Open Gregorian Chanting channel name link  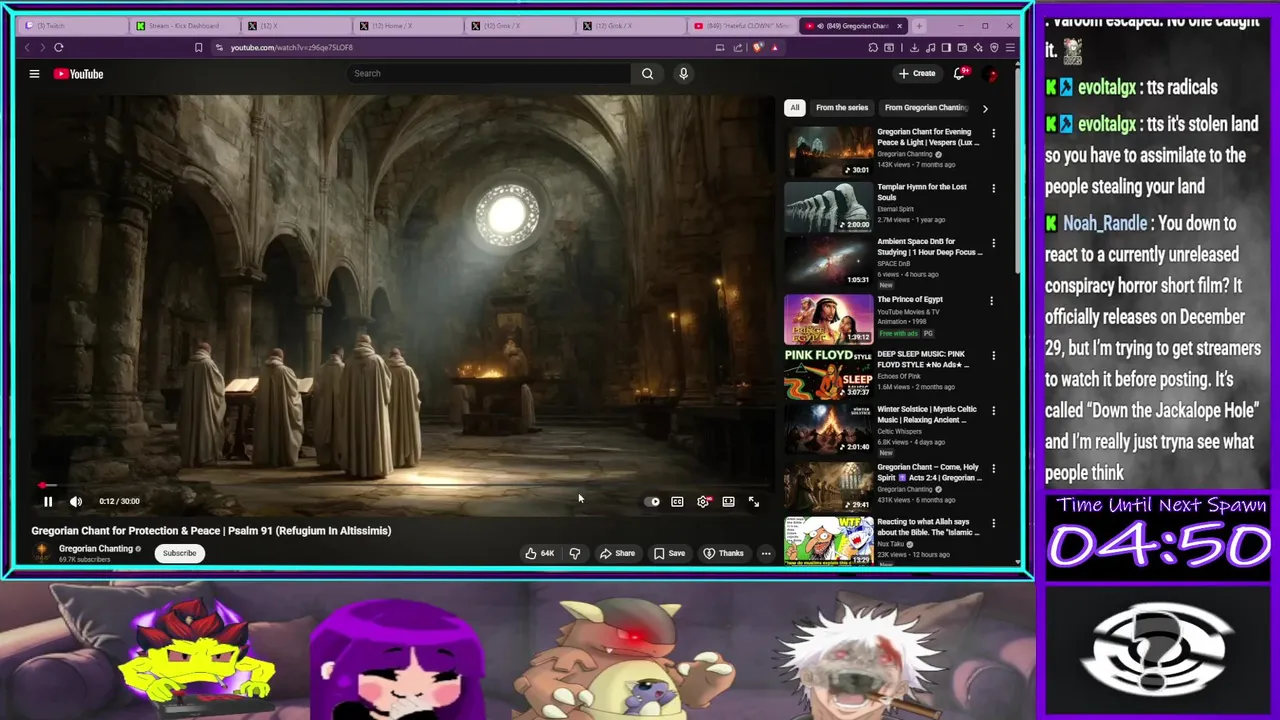96,549
